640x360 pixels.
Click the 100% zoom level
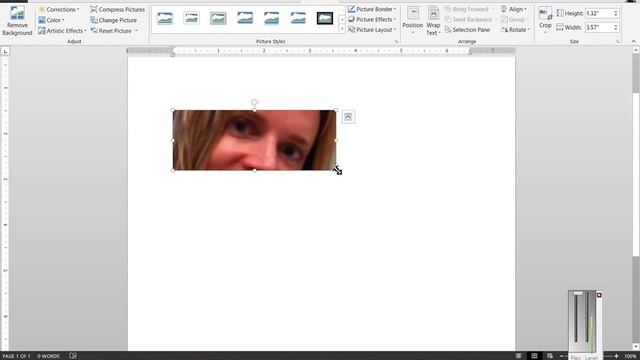[631, 356]
